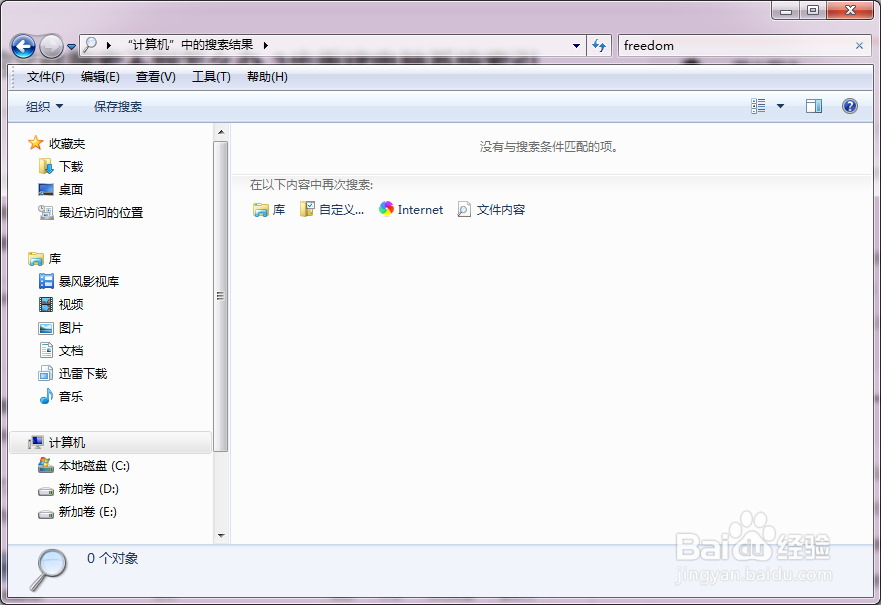
Task: Open the view options dropdown arrow
Action: [780, 106]
